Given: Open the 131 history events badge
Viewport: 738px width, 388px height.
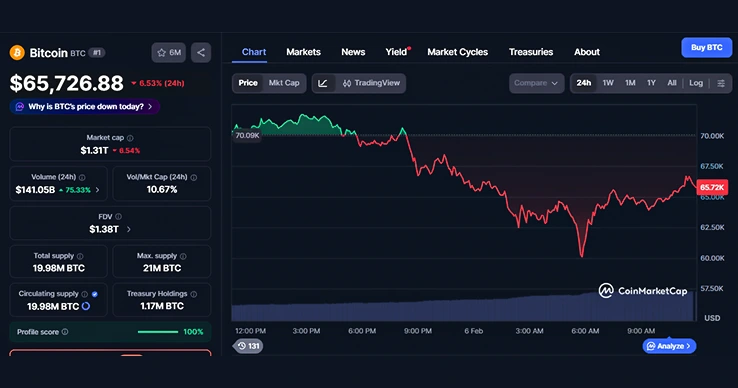Looking at the screenshot, I should pos(248,346).
